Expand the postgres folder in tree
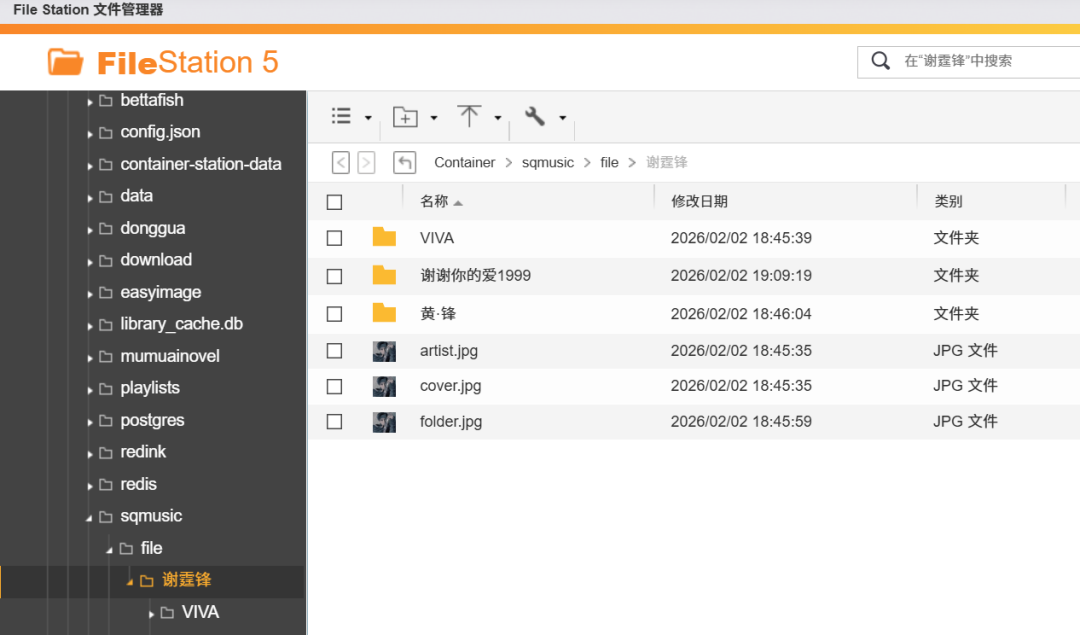Screen dimensions: 1080x635 tap(90, 422)
